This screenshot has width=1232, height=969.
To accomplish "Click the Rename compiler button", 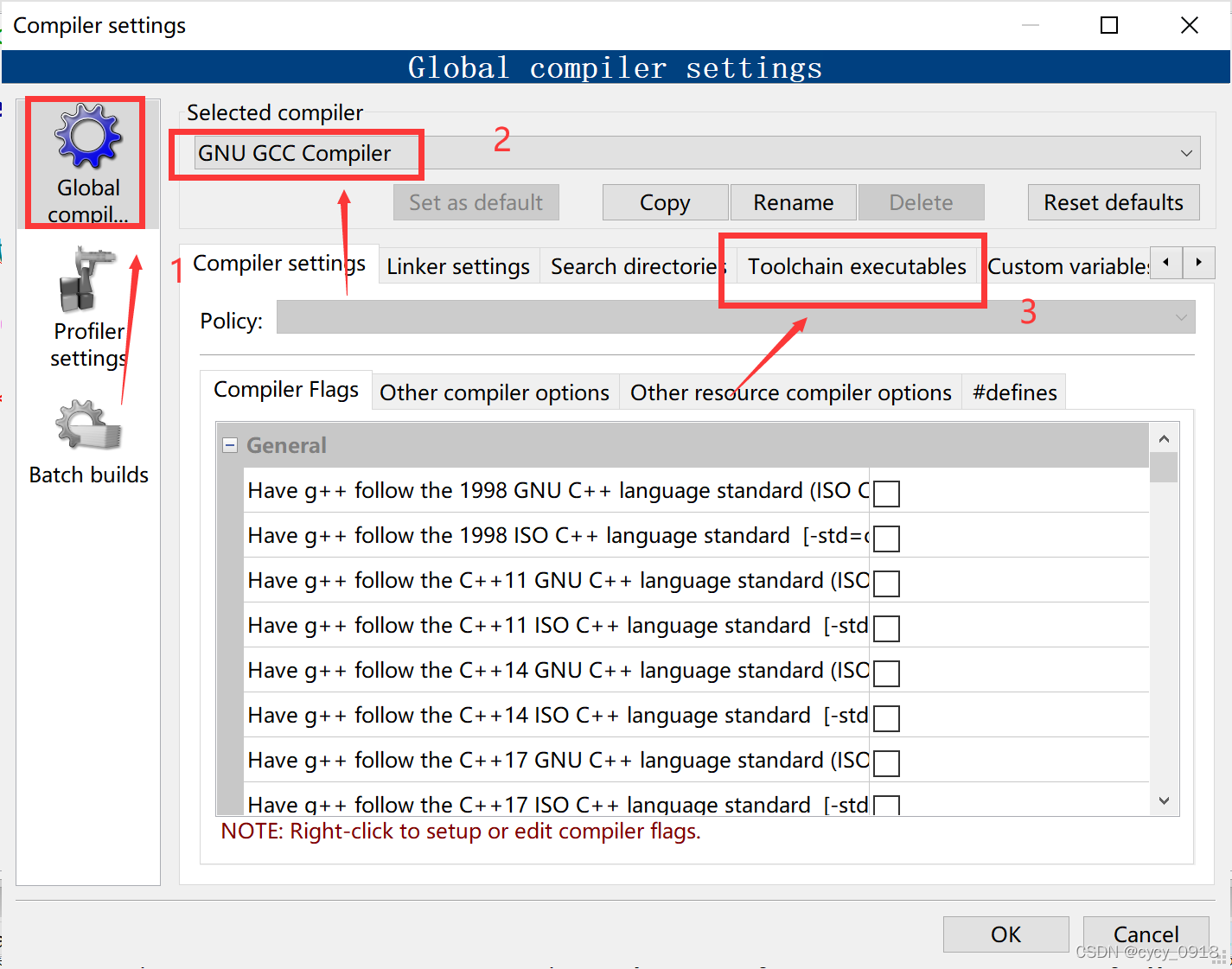I will [x=794, y=202].
